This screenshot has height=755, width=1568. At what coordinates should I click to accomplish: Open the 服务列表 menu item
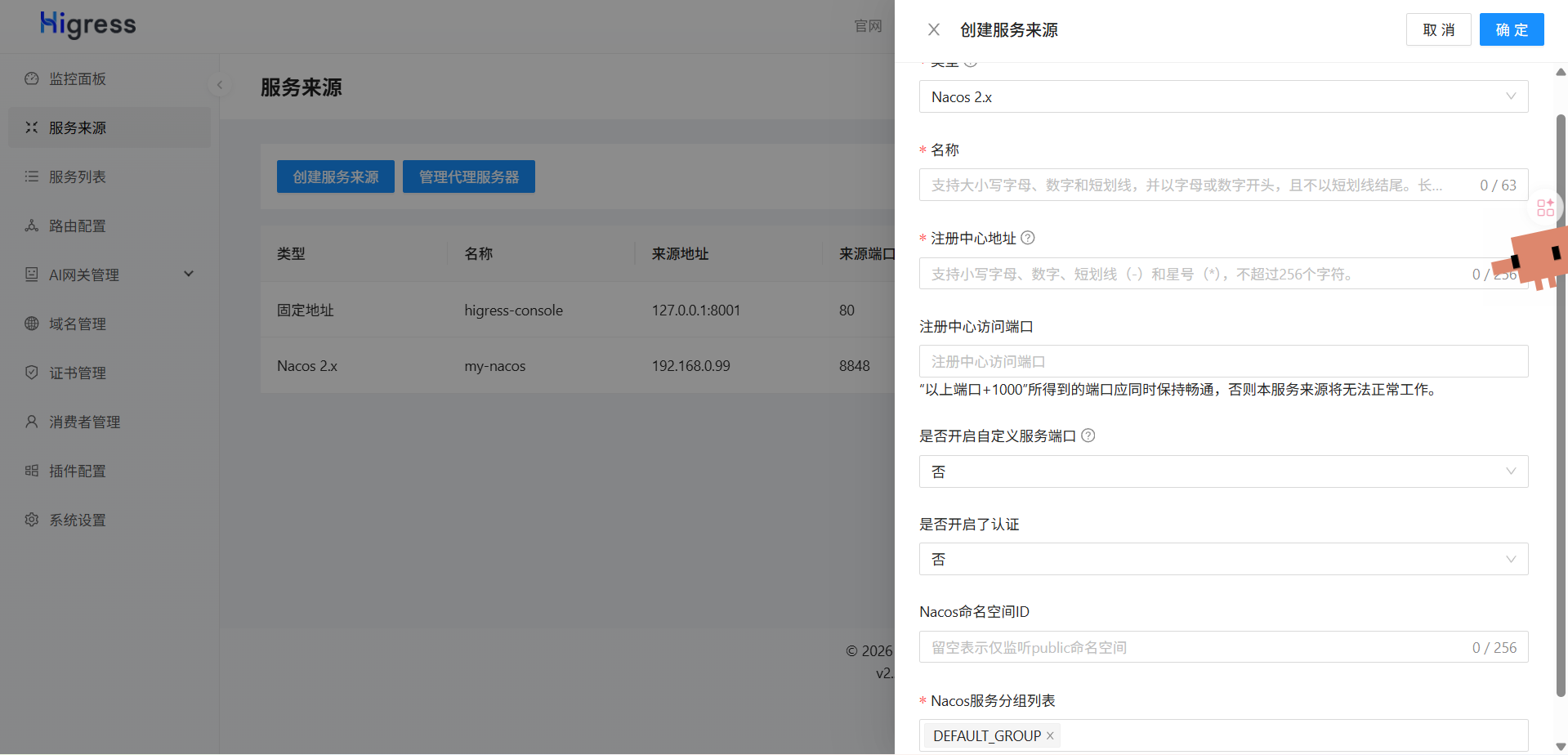[x=109, y=176]
